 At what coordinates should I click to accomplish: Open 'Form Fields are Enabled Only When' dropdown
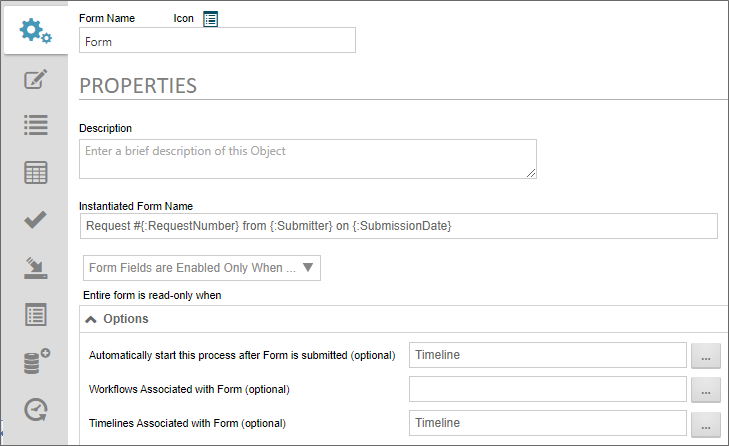(x=201, y=267)
